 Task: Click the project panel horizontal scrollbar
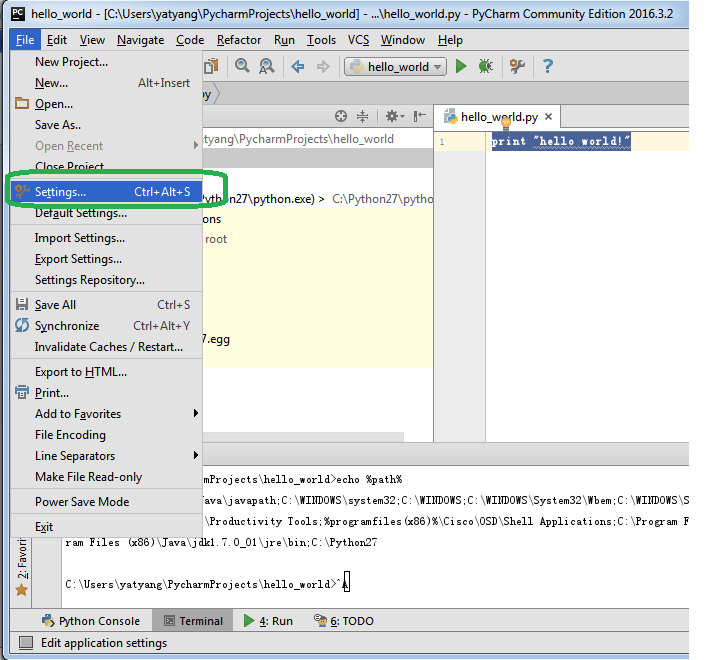303,436
